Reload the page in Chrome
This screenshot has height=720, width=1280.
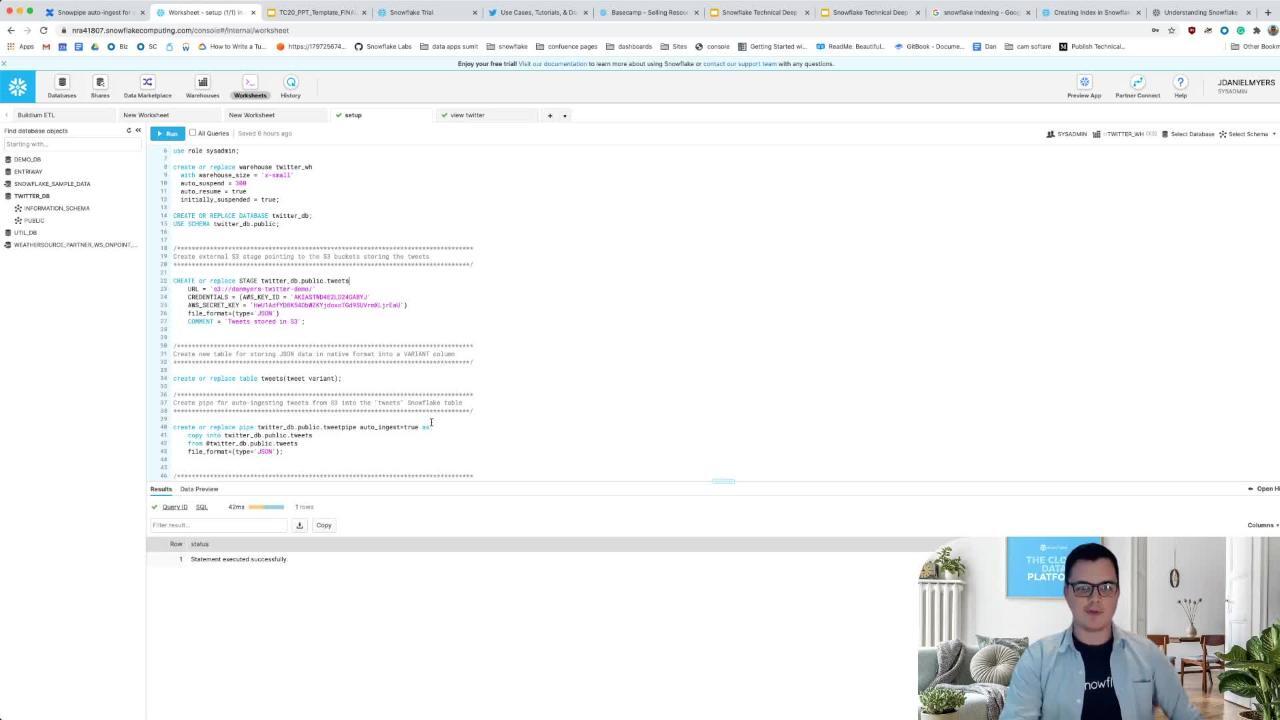pos(43,30)
